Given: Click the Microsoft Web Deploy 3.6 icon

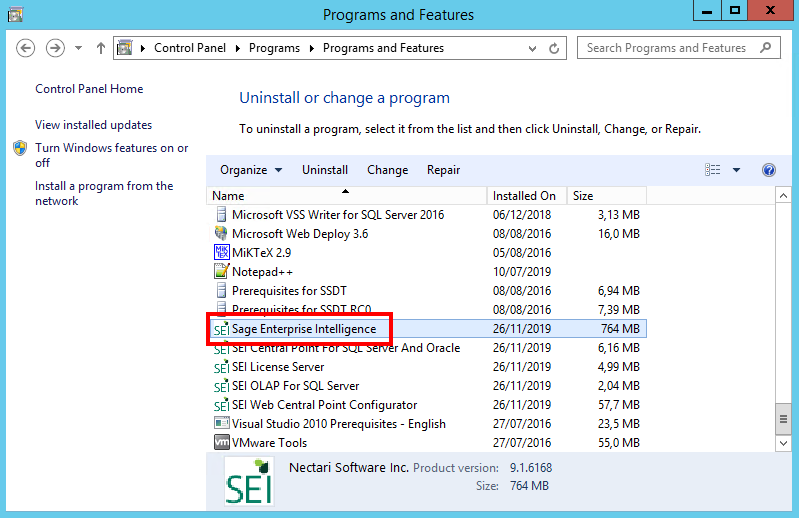Looking at the screenshot, I should (222, 234).
